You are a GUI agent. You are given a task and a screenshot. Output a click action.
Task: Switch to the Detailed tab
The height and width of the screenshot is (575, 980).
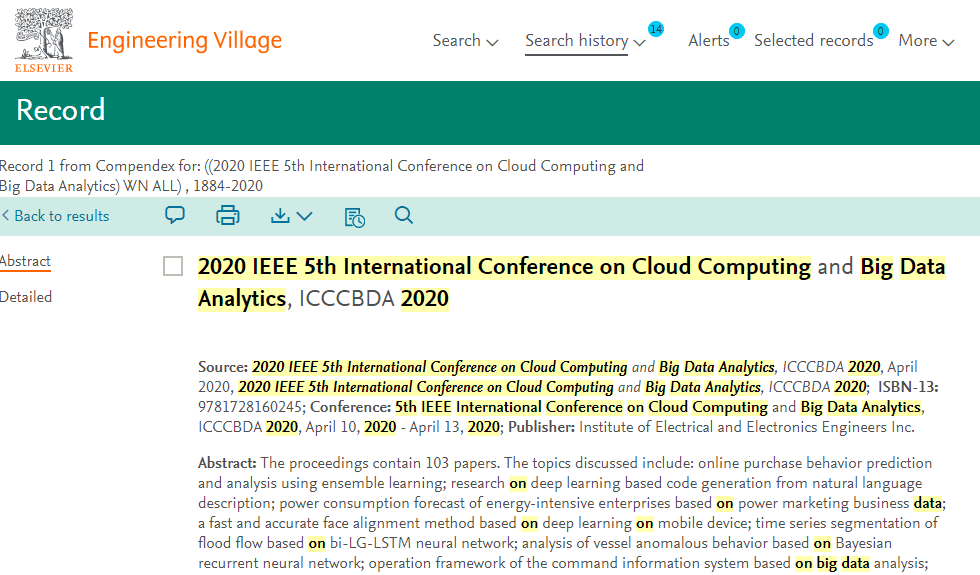pyautogui.click(x=26, y=297)
